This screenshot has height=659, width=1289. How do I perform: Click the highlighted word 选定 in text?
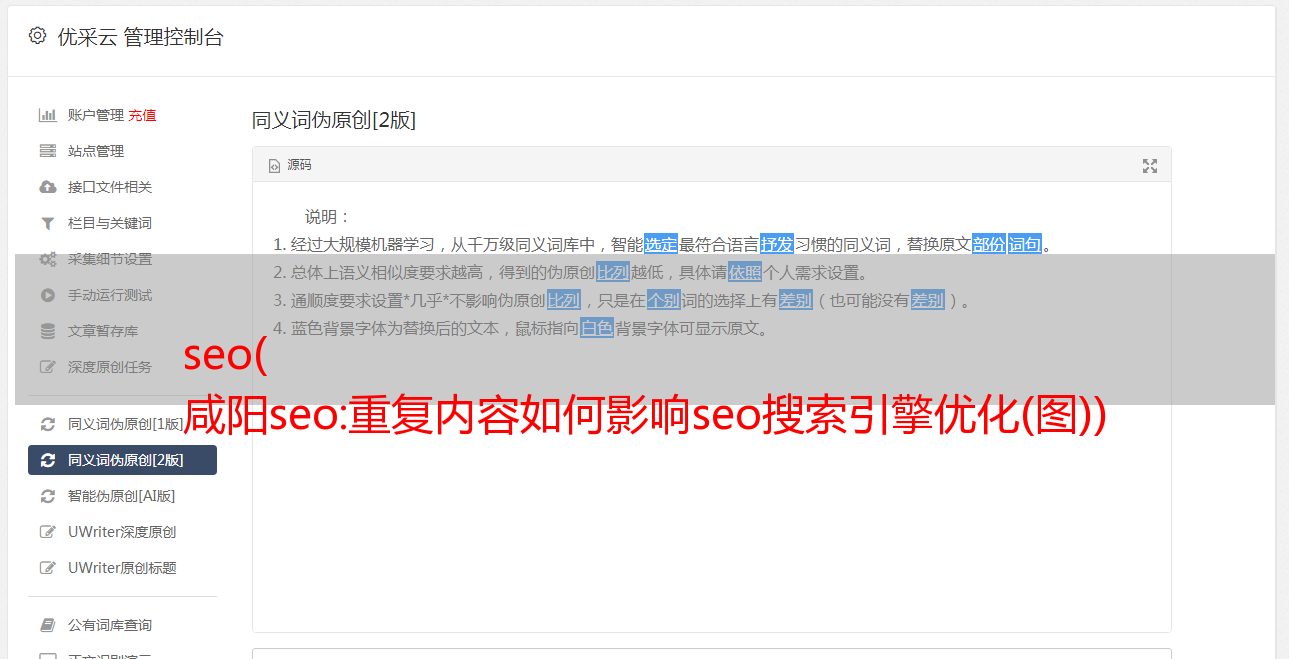coord(661,244)
